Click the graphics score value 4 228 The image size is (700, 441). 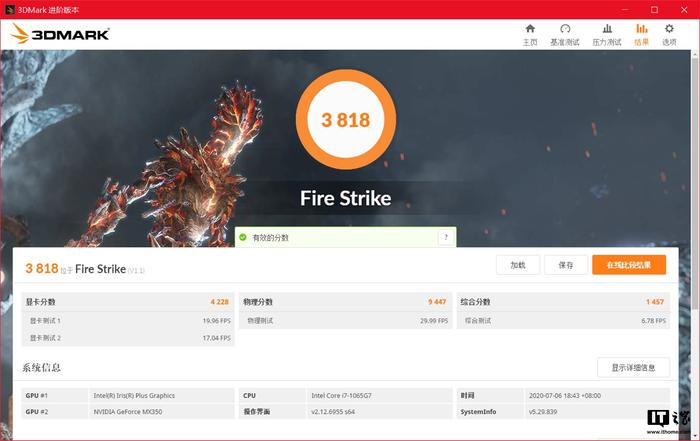[220, 302]
